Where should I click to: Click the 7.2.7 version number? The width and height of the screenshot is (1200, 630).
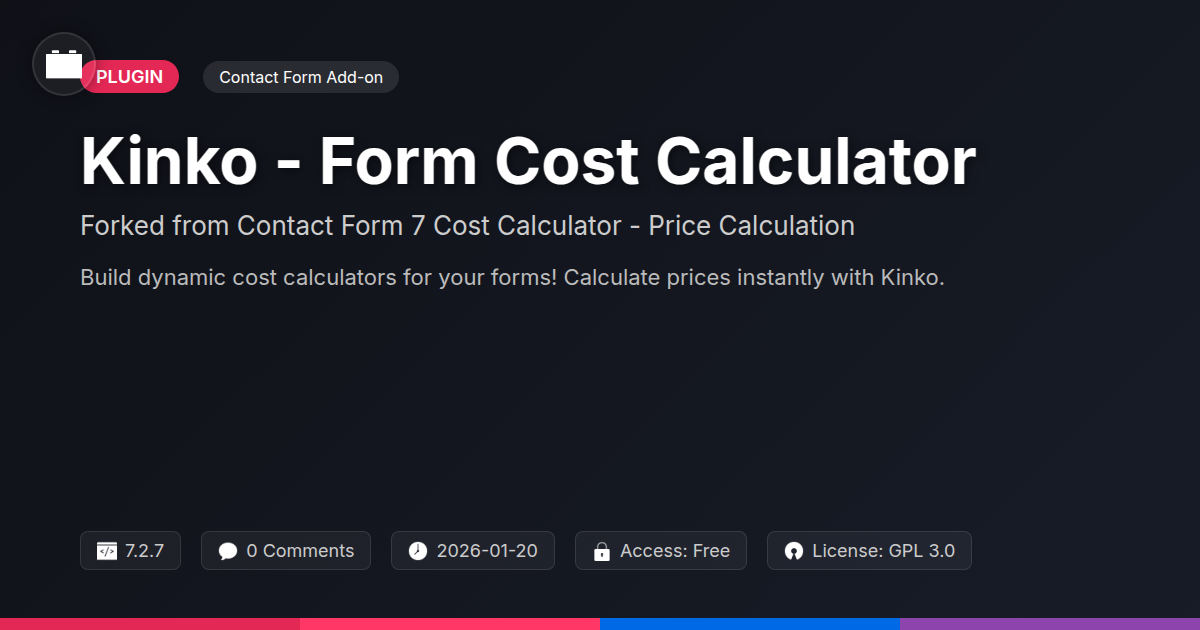(x=145, y=551)
